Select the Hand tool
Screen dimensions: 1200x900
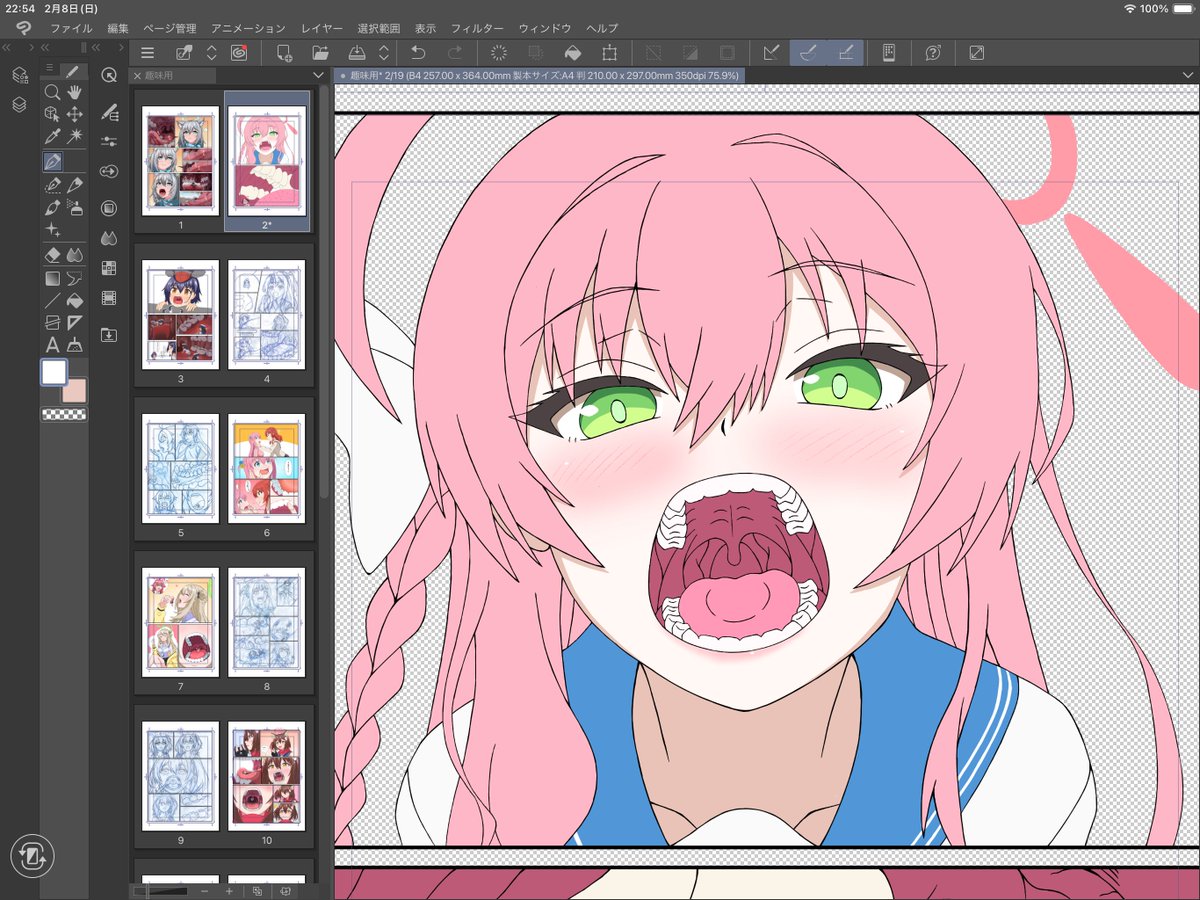pos(74,93)
